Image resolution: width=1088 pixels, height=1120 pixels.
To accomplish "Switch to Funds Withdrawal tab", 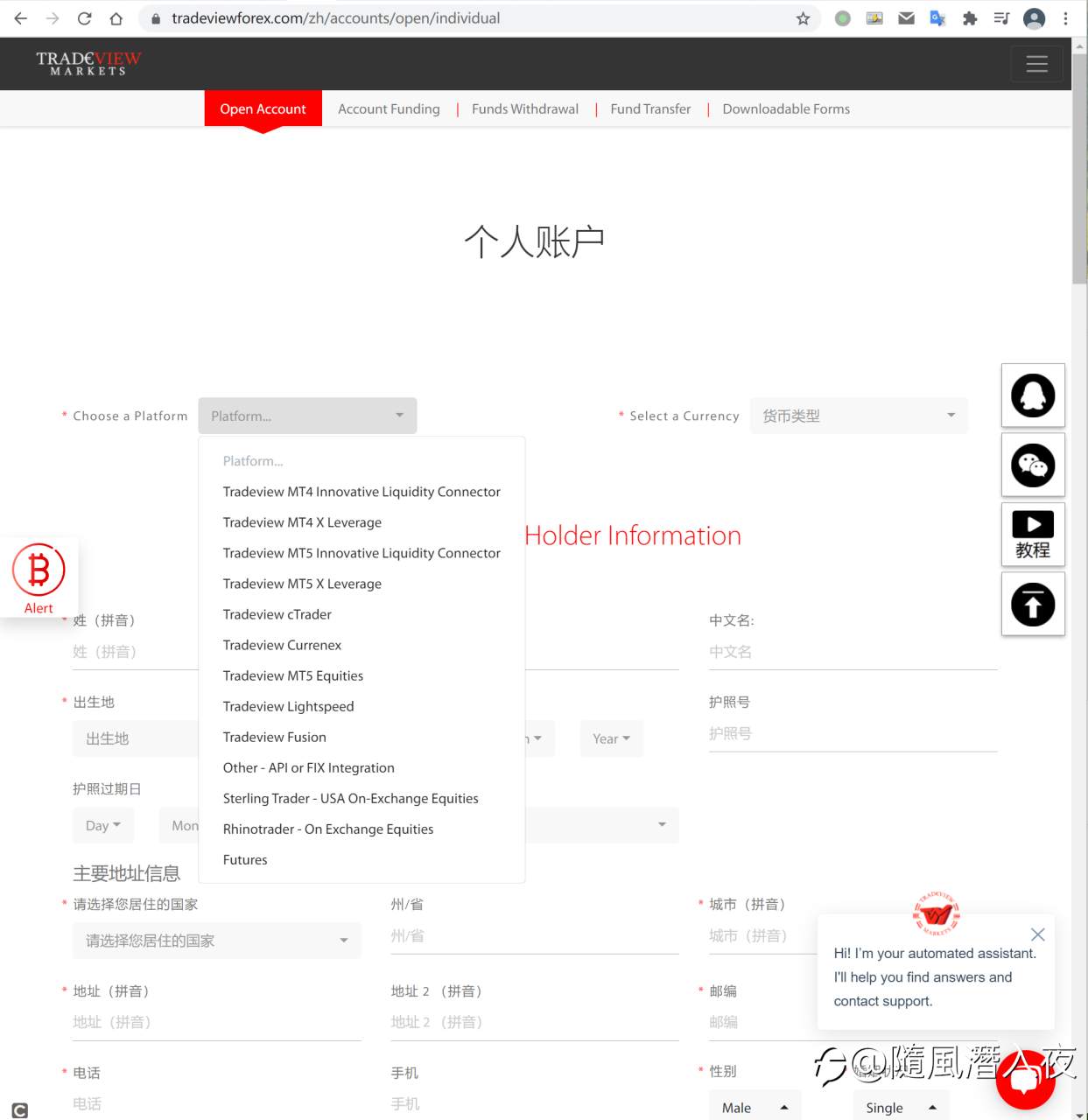I will 525,108.
